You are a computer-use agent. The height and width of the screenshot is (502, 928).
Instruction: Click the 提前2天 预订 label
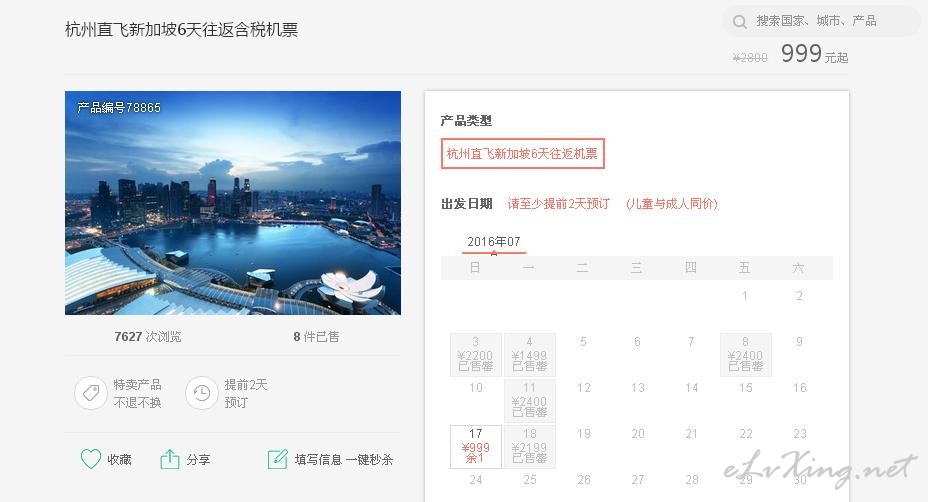(246, 394)
